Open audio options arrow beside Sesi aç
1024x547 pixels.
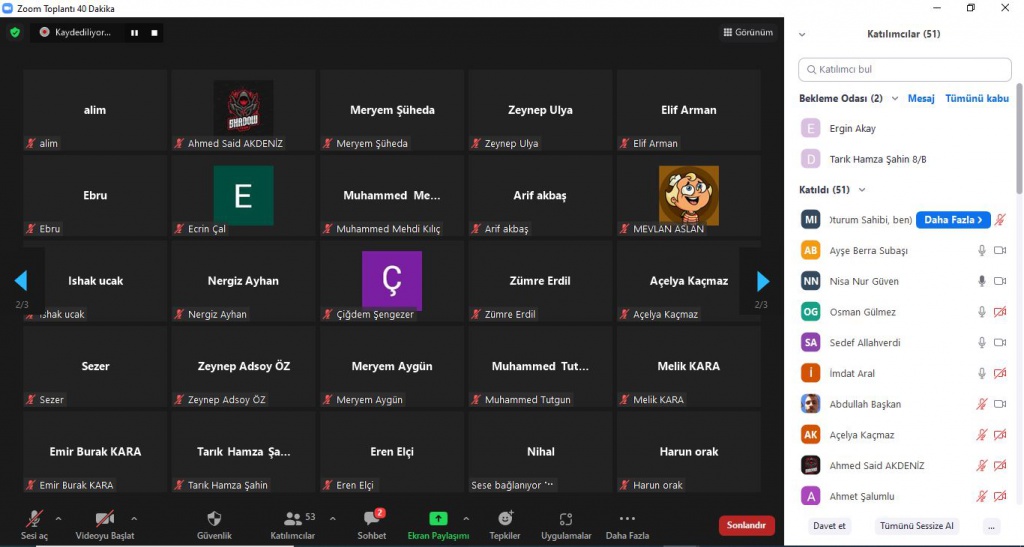coord(58,519)
